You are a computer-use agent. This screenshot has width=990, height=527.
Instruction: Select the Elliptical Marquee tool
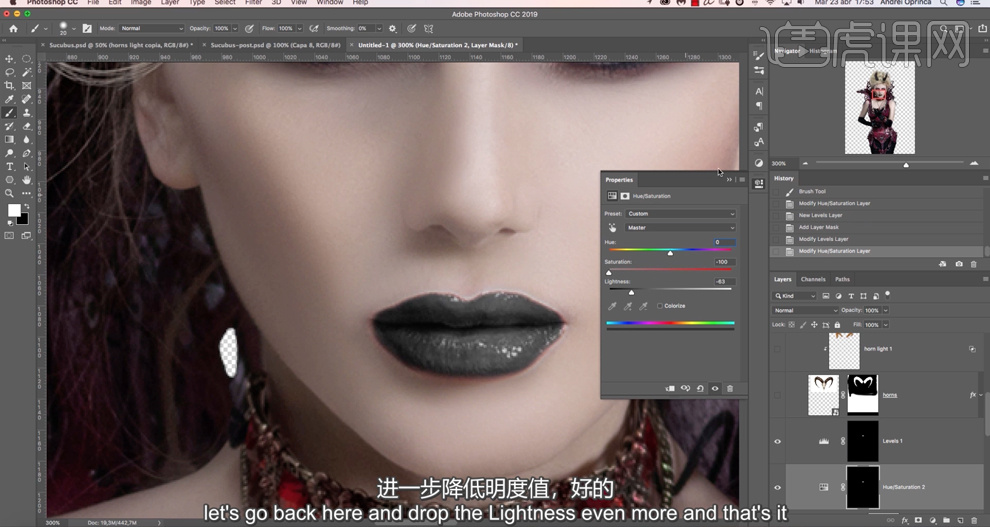[x=27, y=59]
